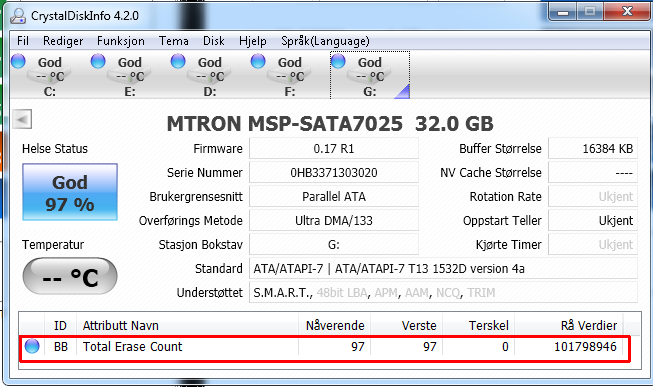
Task: Select drive D: disk status button
Action: point(209,75)
